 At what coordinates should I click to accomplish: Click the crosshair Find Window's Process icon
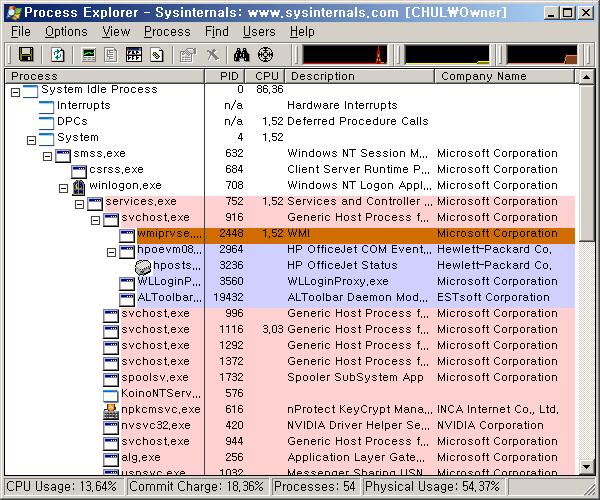pyautogui.click(x=266, y=55)
